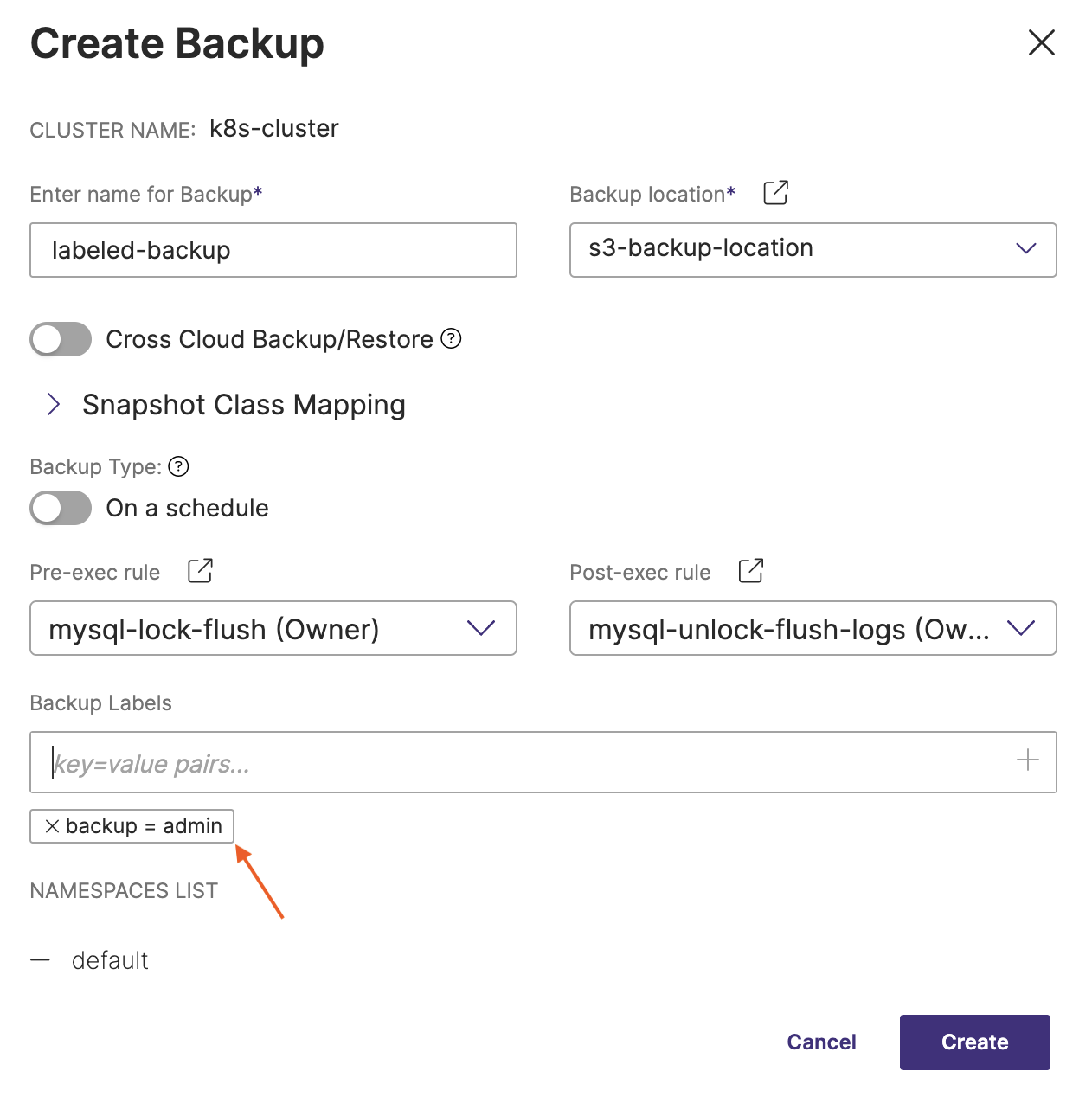Screen dimensions: 1092x1097
Task: Select the default namespace entry
Action: (110, 960)
